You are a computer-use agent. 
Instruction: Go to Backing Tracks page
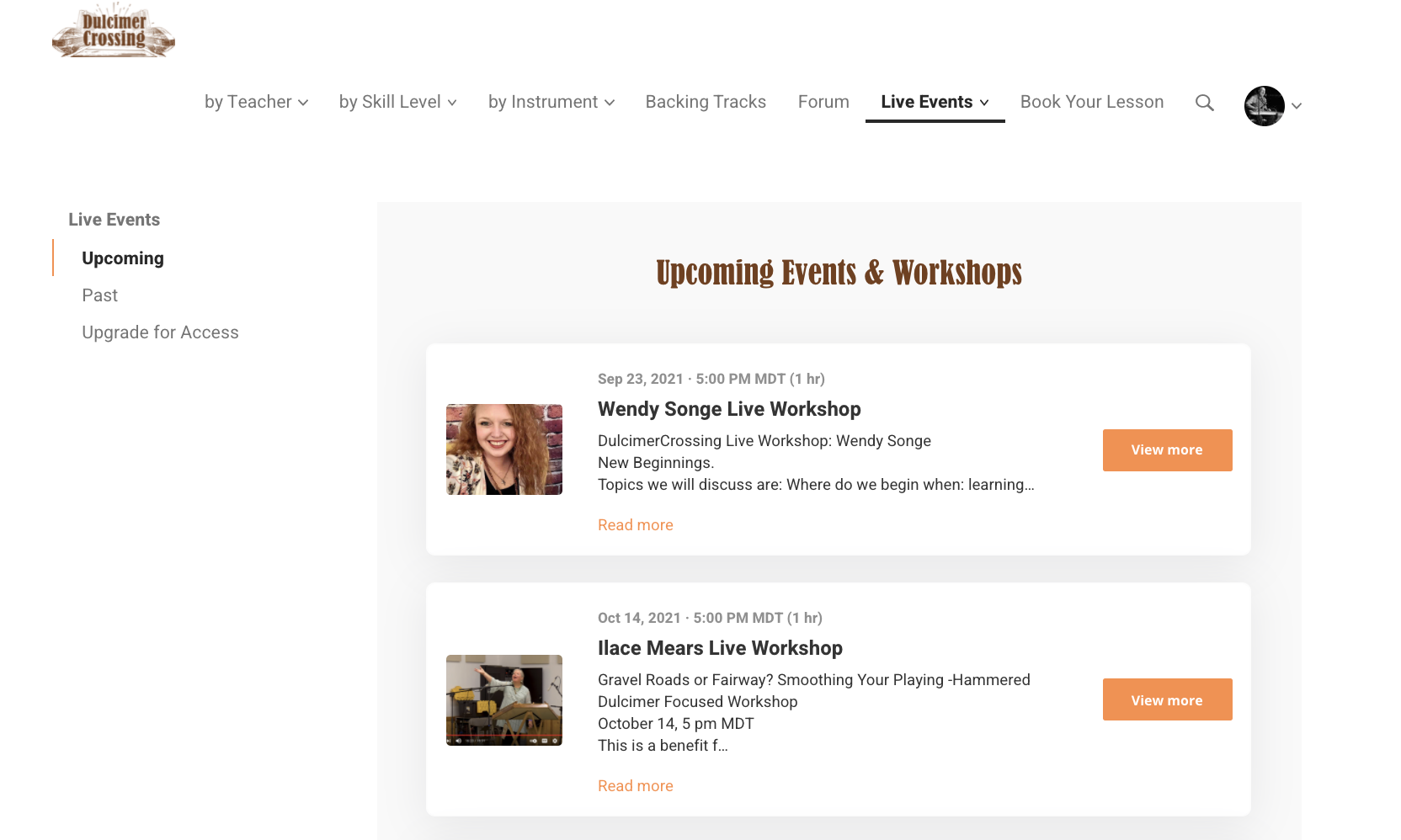pyautogui.click(x=706, y=102)
